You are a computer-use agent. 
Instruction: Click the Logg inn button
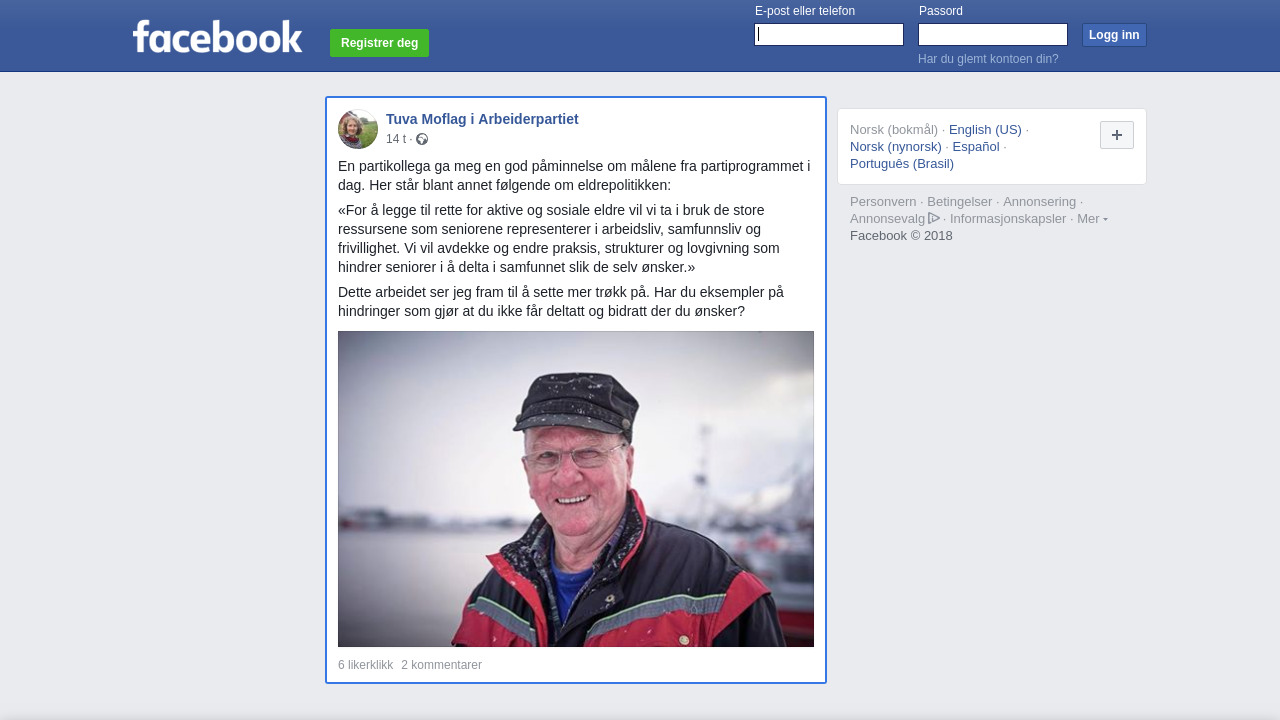point(1114,35)
